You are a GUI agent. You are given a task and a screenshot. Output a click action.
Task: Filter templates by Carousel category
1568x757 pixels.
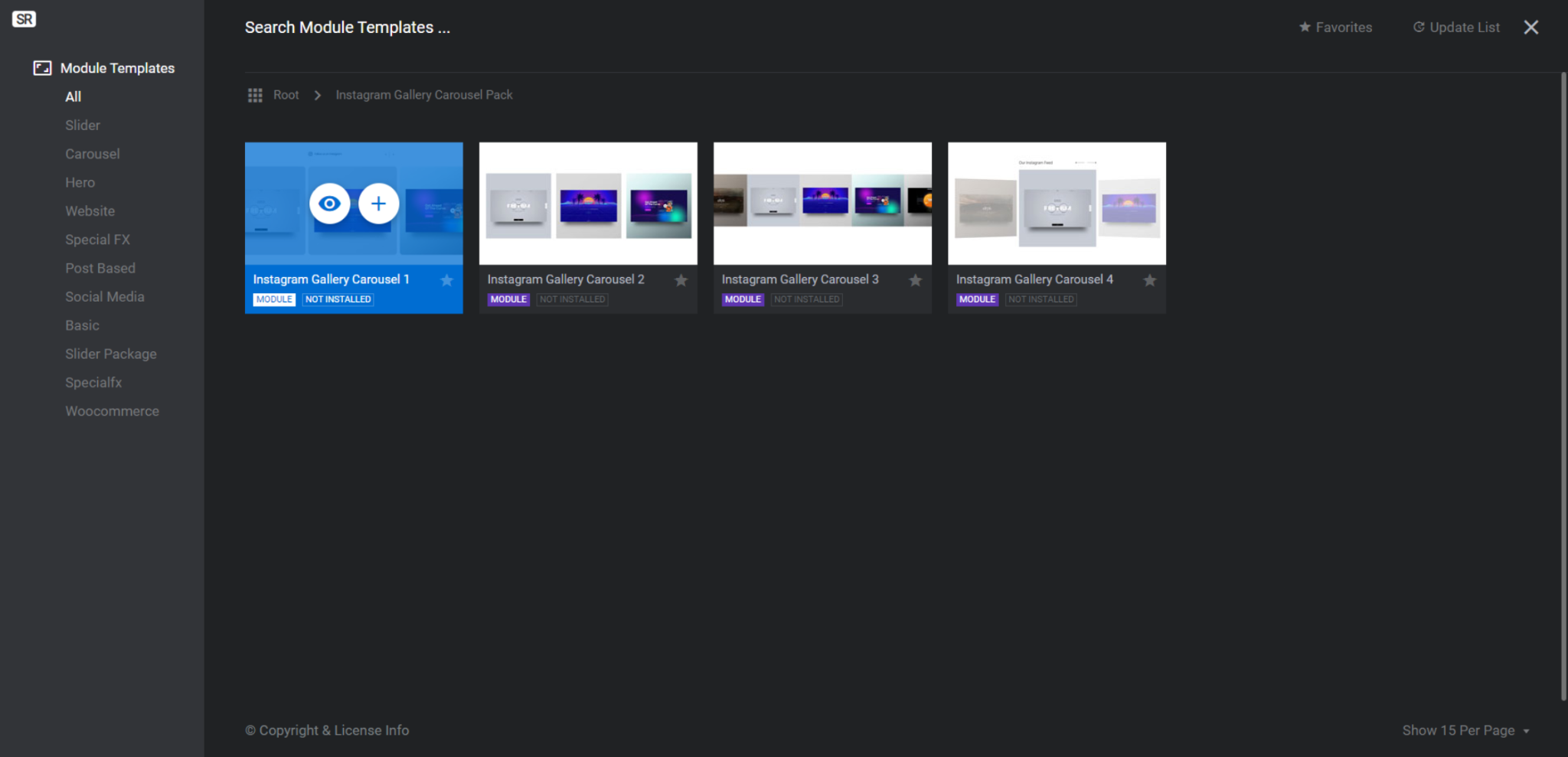[x=93, y=154]
